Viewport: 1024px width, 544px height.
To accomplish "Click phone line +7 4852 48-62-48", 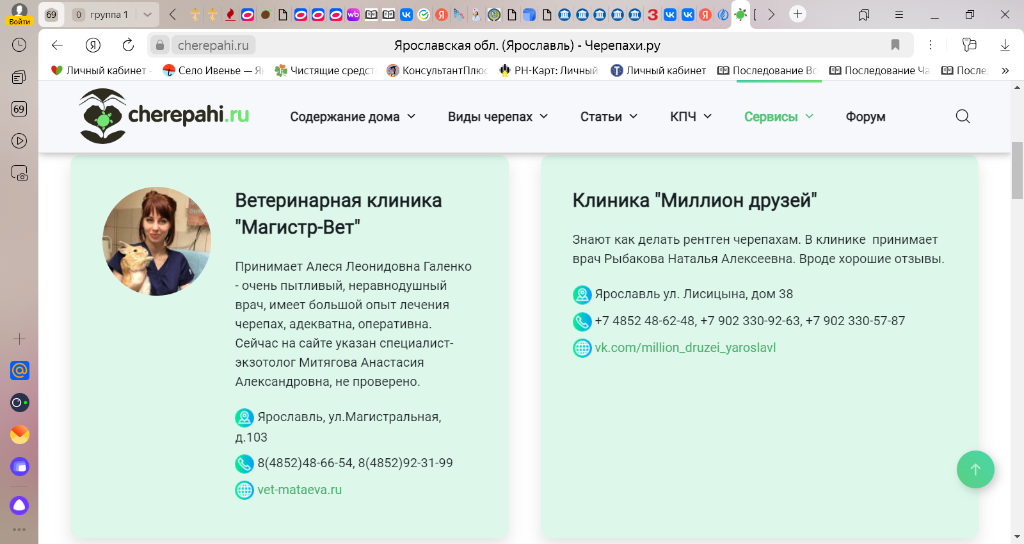I will 750,321.
